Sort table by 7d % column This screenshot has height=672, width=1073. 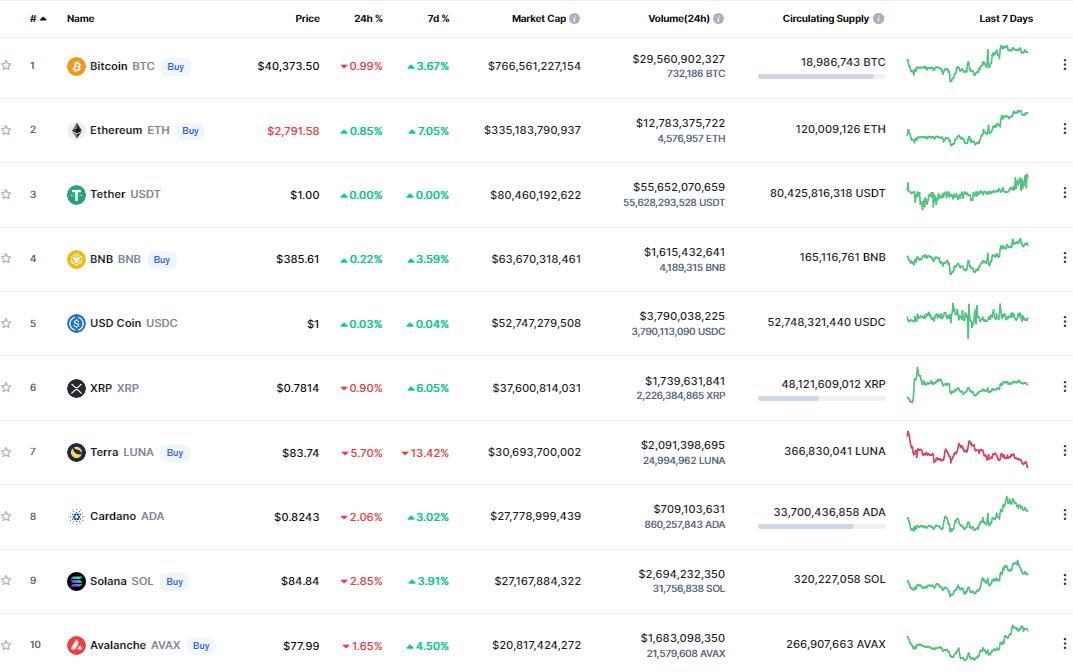tap(438, 18)
